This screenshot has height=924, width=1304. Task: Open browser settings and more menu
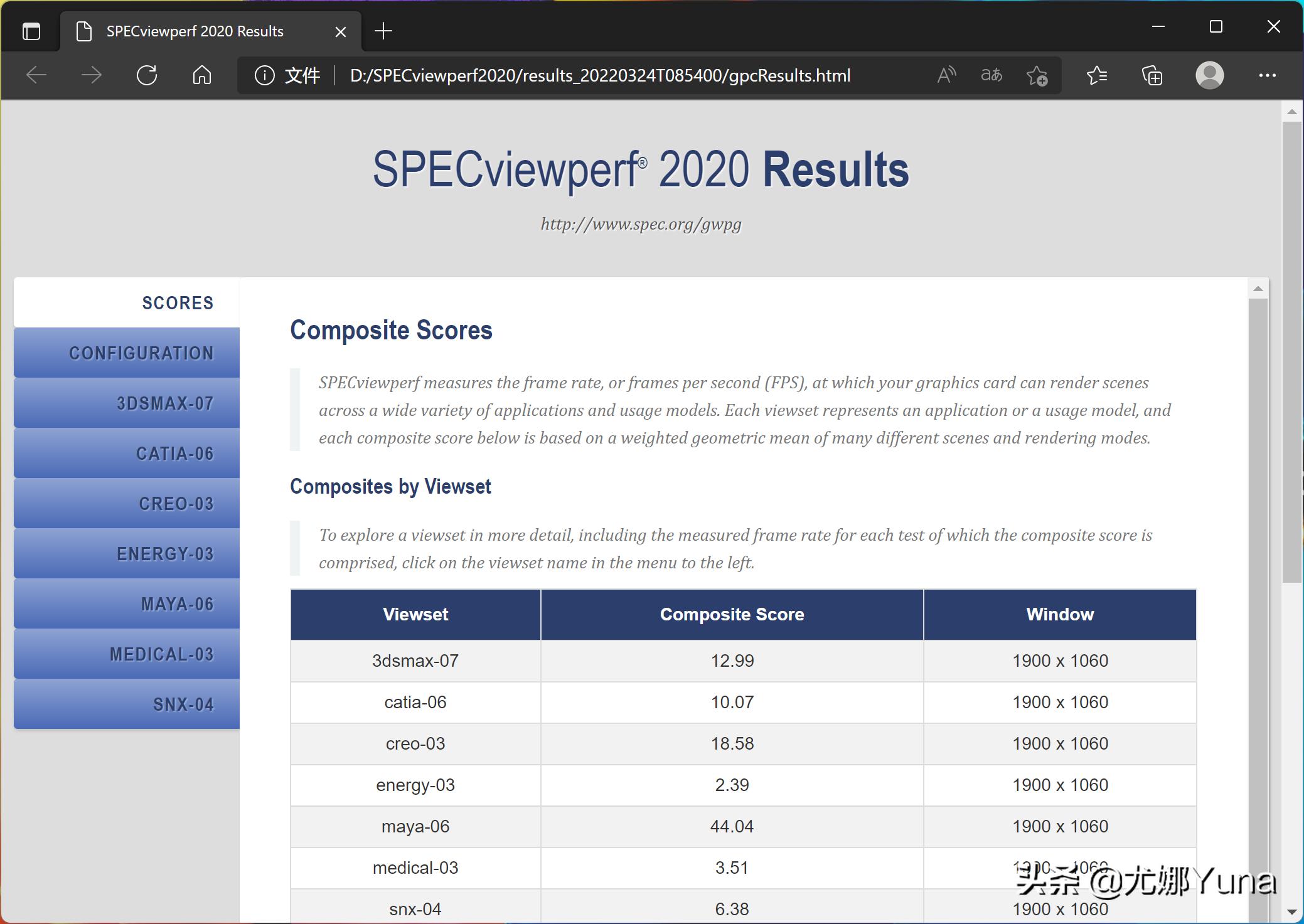pyautogui.click(x=1267, y=75)
